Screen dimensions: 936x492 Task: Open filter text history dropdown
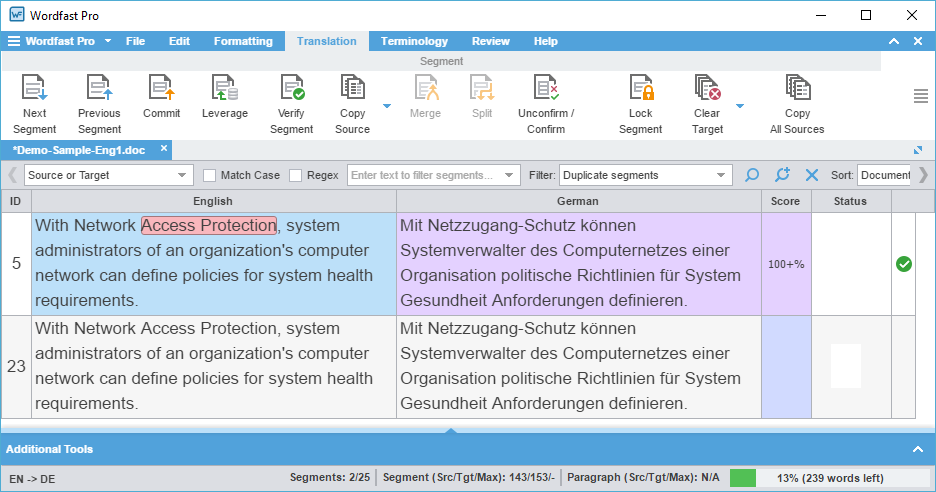coord(509,175)
